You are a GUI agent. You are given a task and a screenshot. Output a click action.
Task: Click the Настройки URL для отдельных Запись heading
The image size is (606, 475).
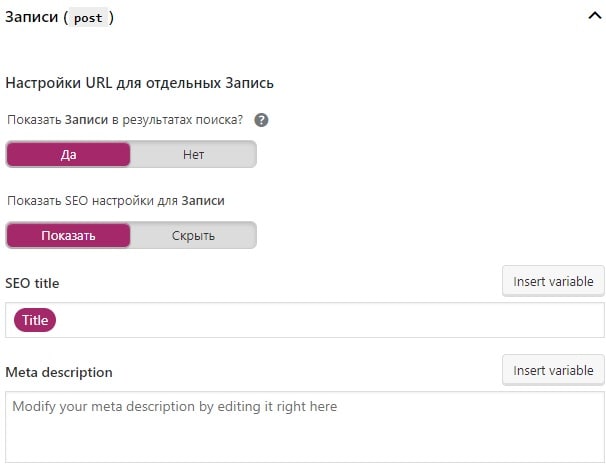pyautogui.click(x=140, y=83)
